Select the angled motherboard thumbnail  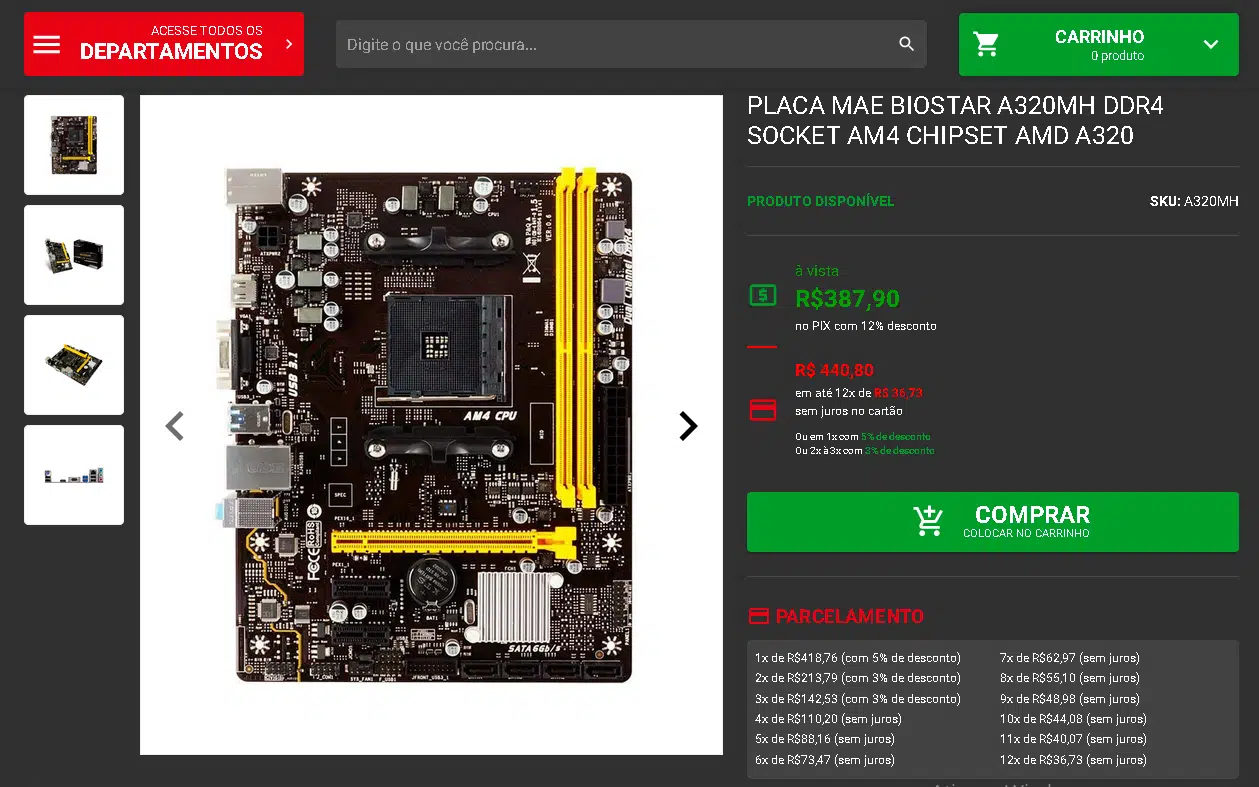[74, 365]
